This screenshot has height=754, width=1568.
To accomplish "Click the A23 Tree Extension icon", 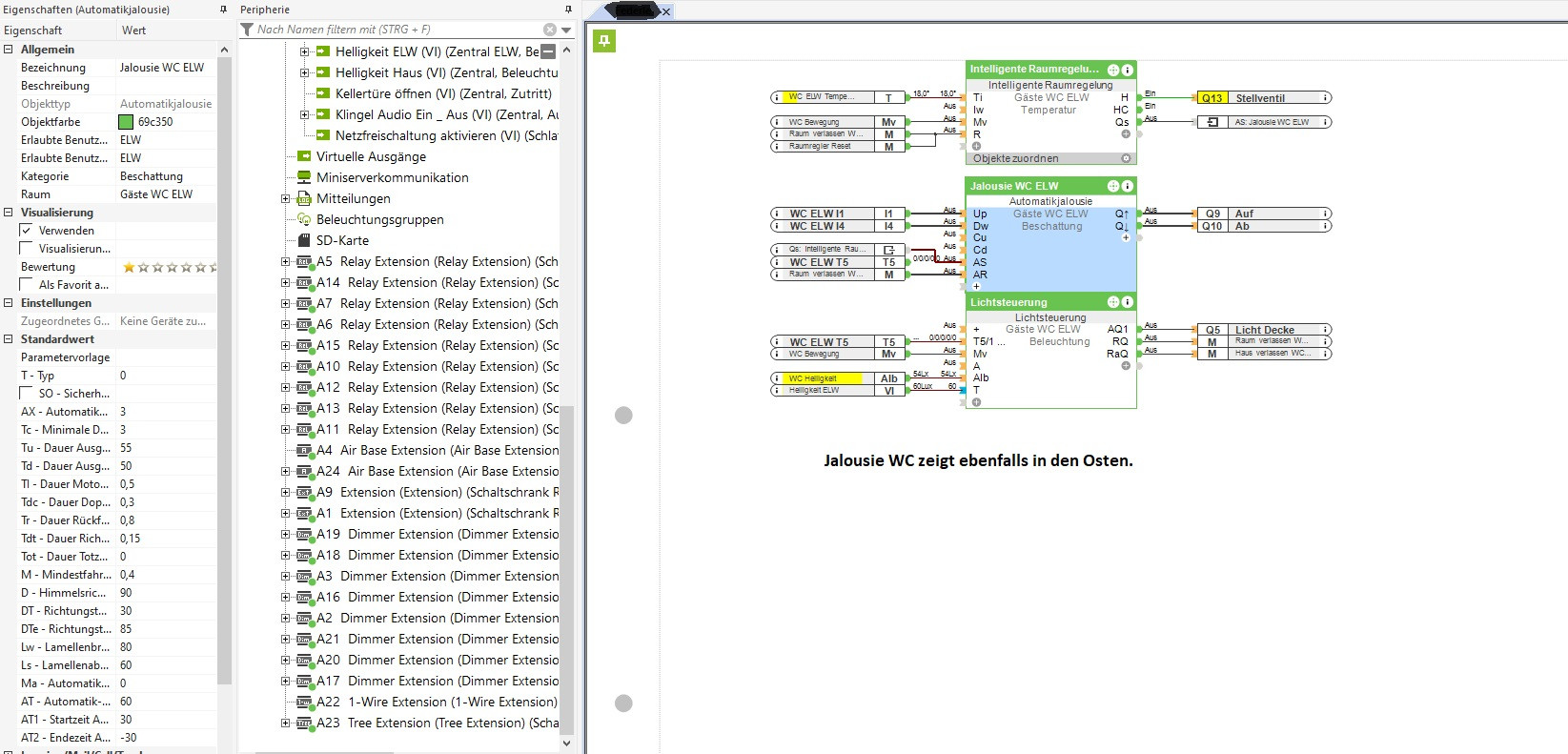I will (304, 723).
